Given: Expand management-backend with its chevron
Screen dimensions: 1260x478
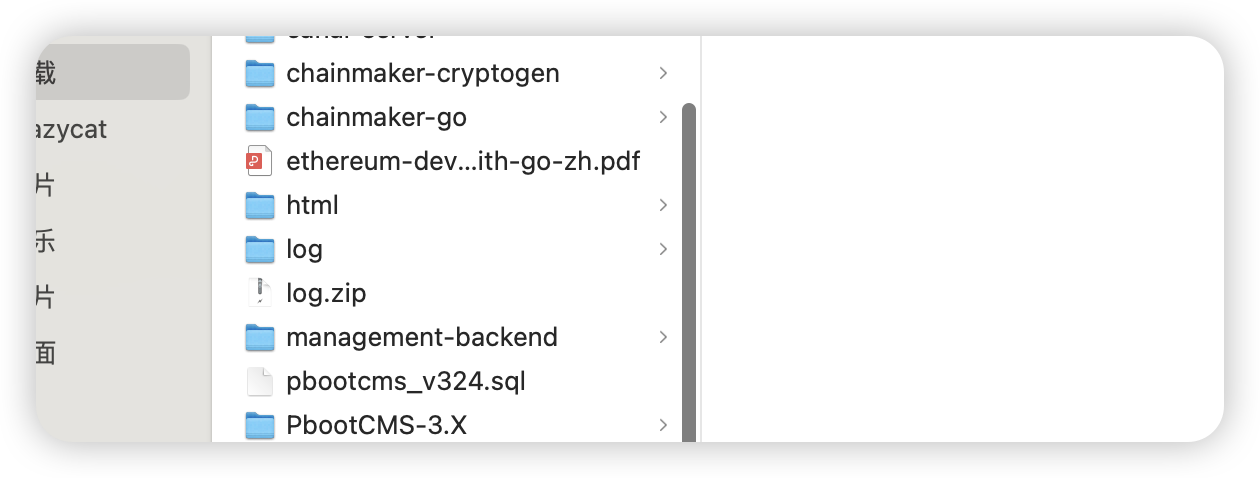Looking at the screenshot, I should point(663,337).
